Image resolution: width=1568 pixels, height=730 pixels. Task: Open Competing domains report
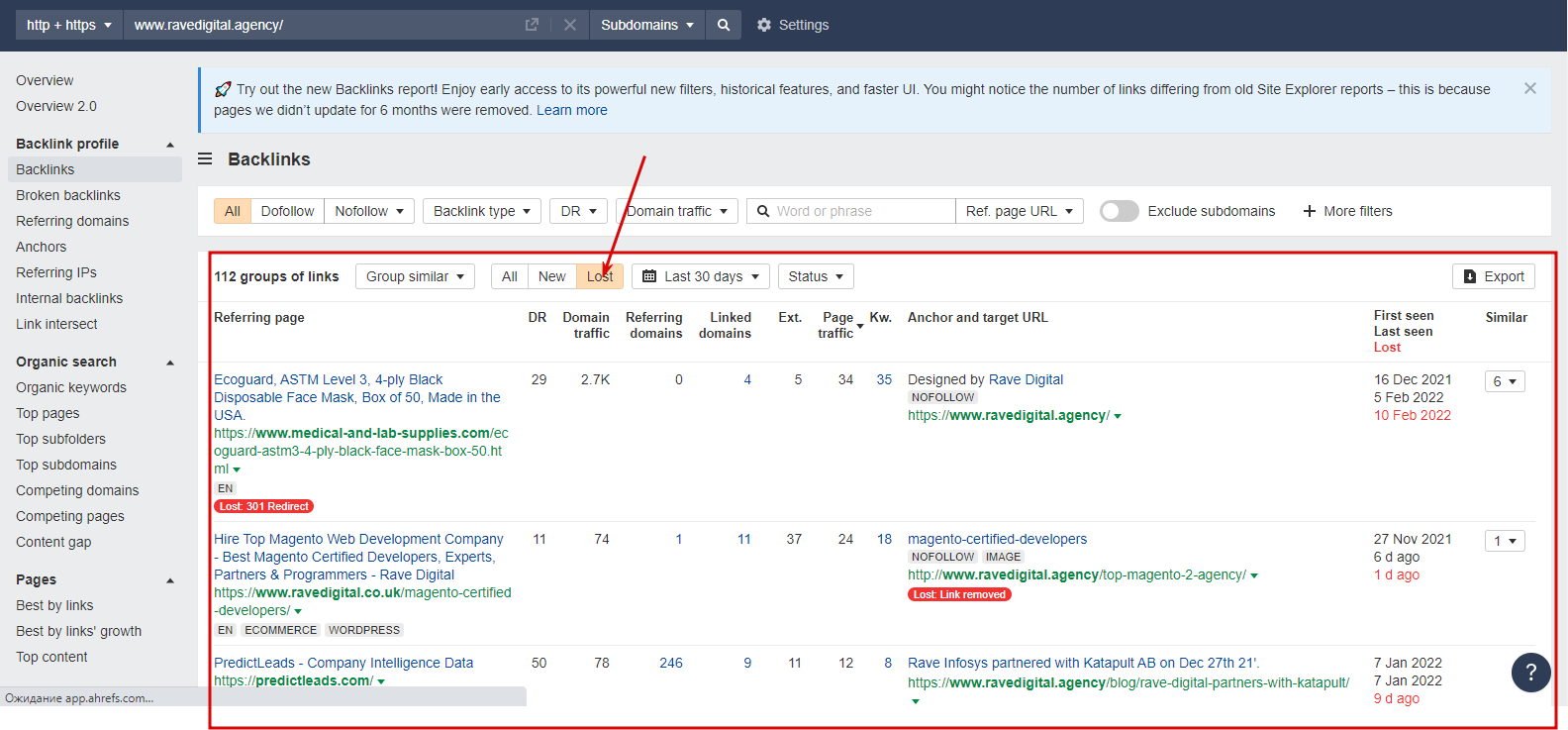tap(77, 490)
